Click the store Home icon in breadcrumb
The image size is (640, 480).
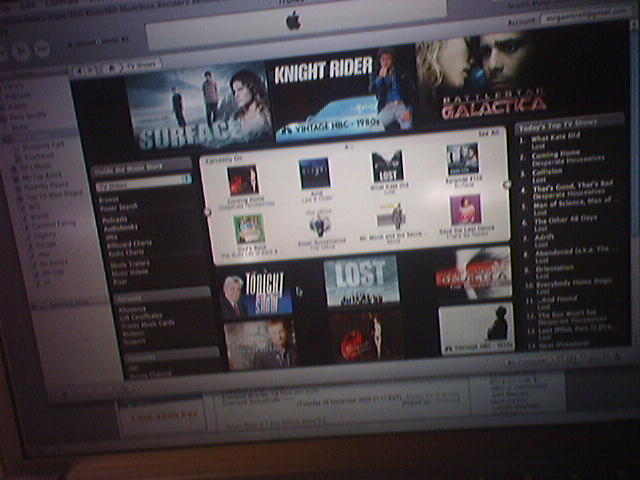coord(112,69)
